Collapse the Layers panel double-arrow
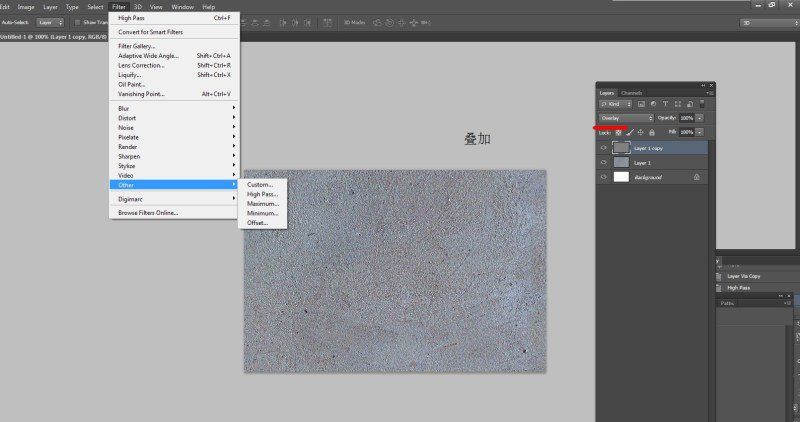Screen dimensions: 800x422 point(703,85)
